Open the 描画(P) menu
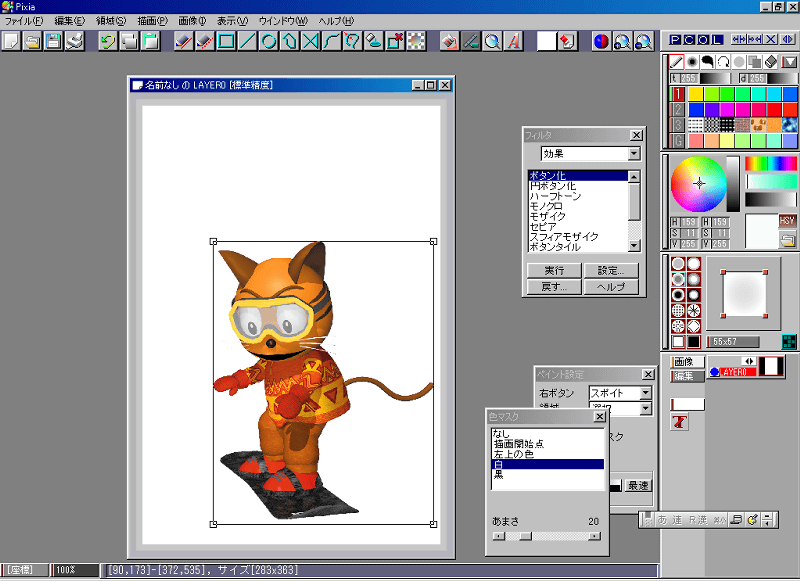The height and width of the screenshot is (581, 800). tap(152, 21)
